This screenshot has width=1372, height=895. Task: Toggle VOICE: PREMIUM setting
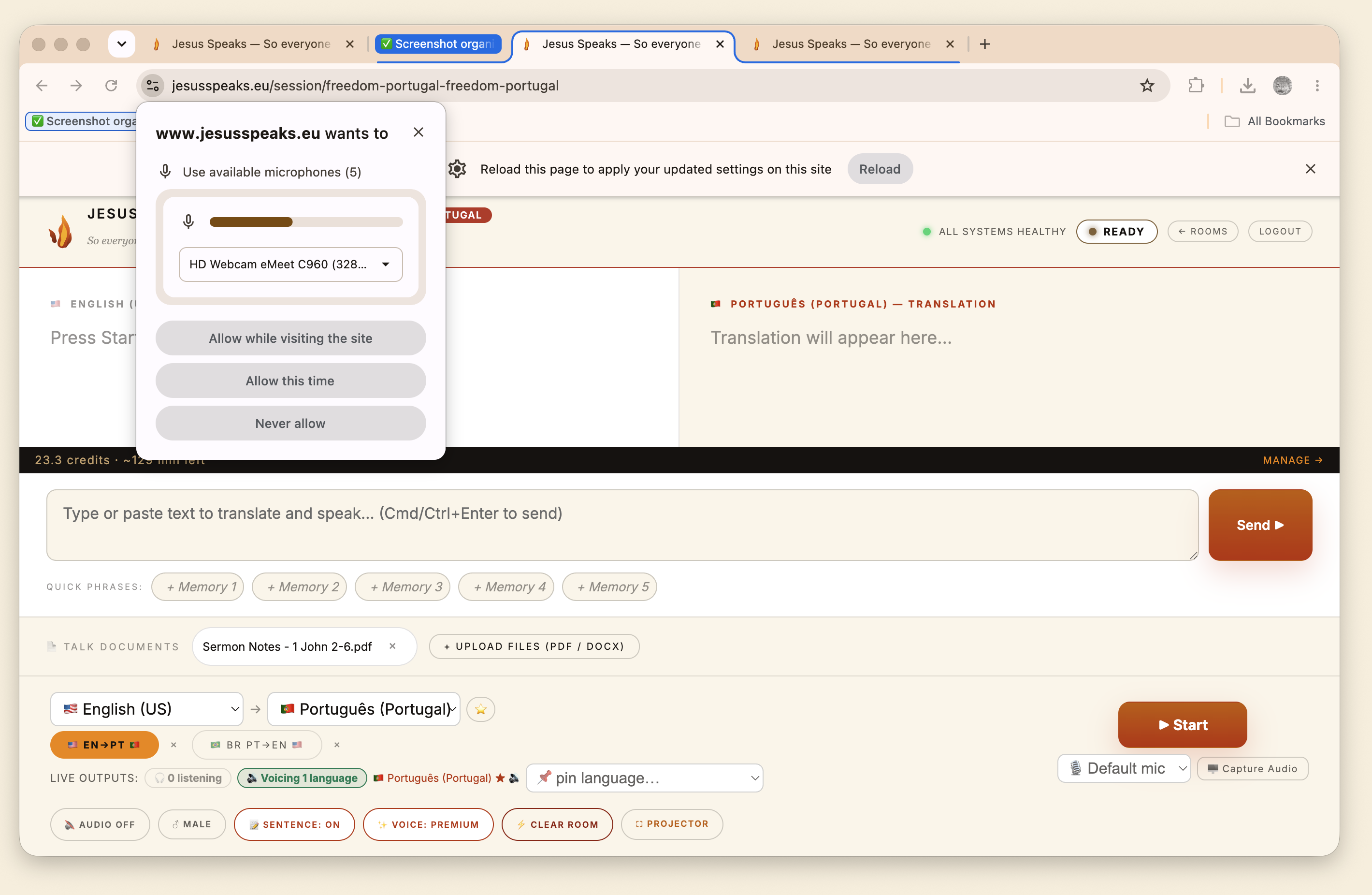coord(428,824)
